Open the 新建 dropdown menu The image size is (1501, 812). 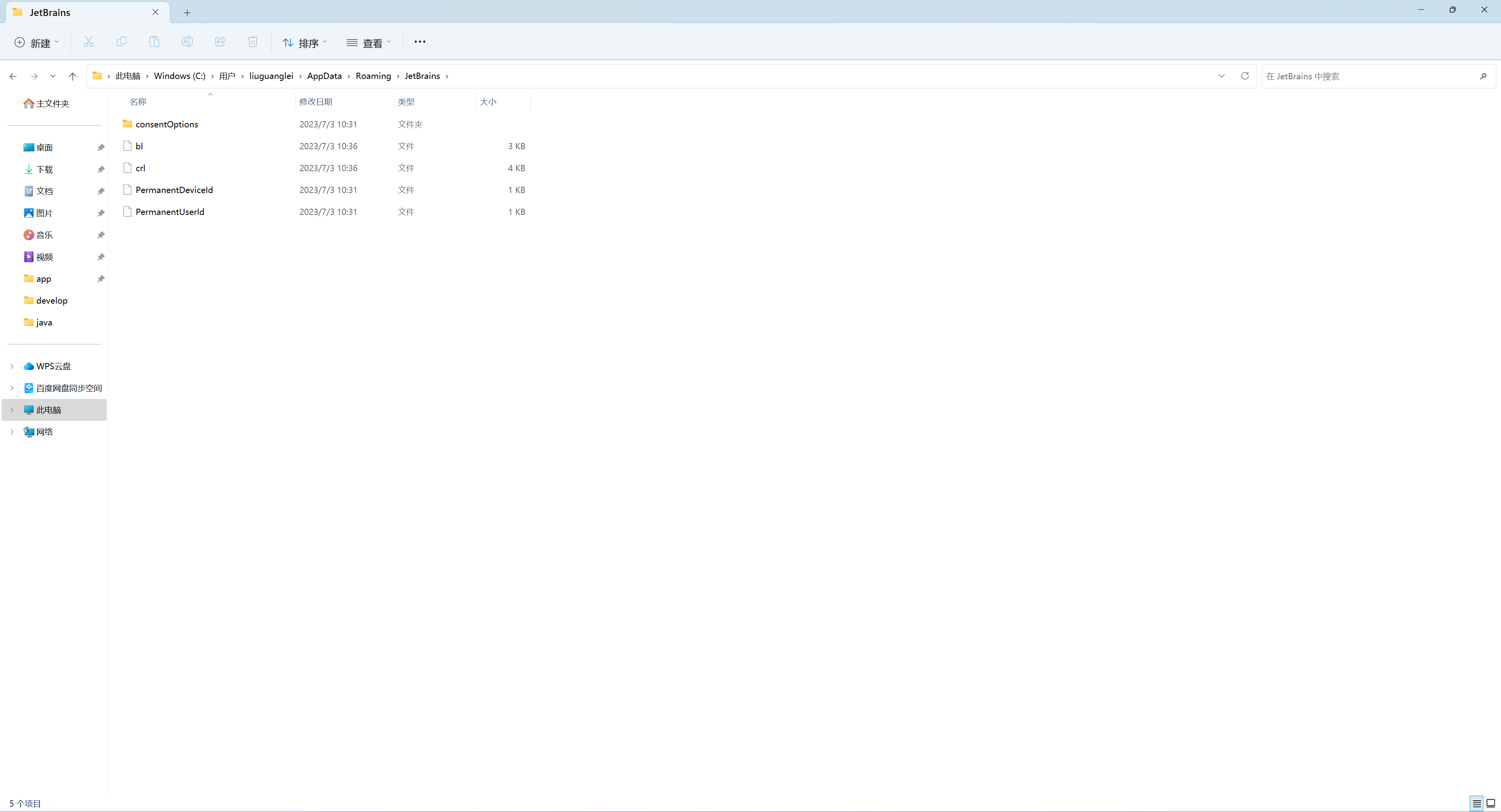click(36, 43)
